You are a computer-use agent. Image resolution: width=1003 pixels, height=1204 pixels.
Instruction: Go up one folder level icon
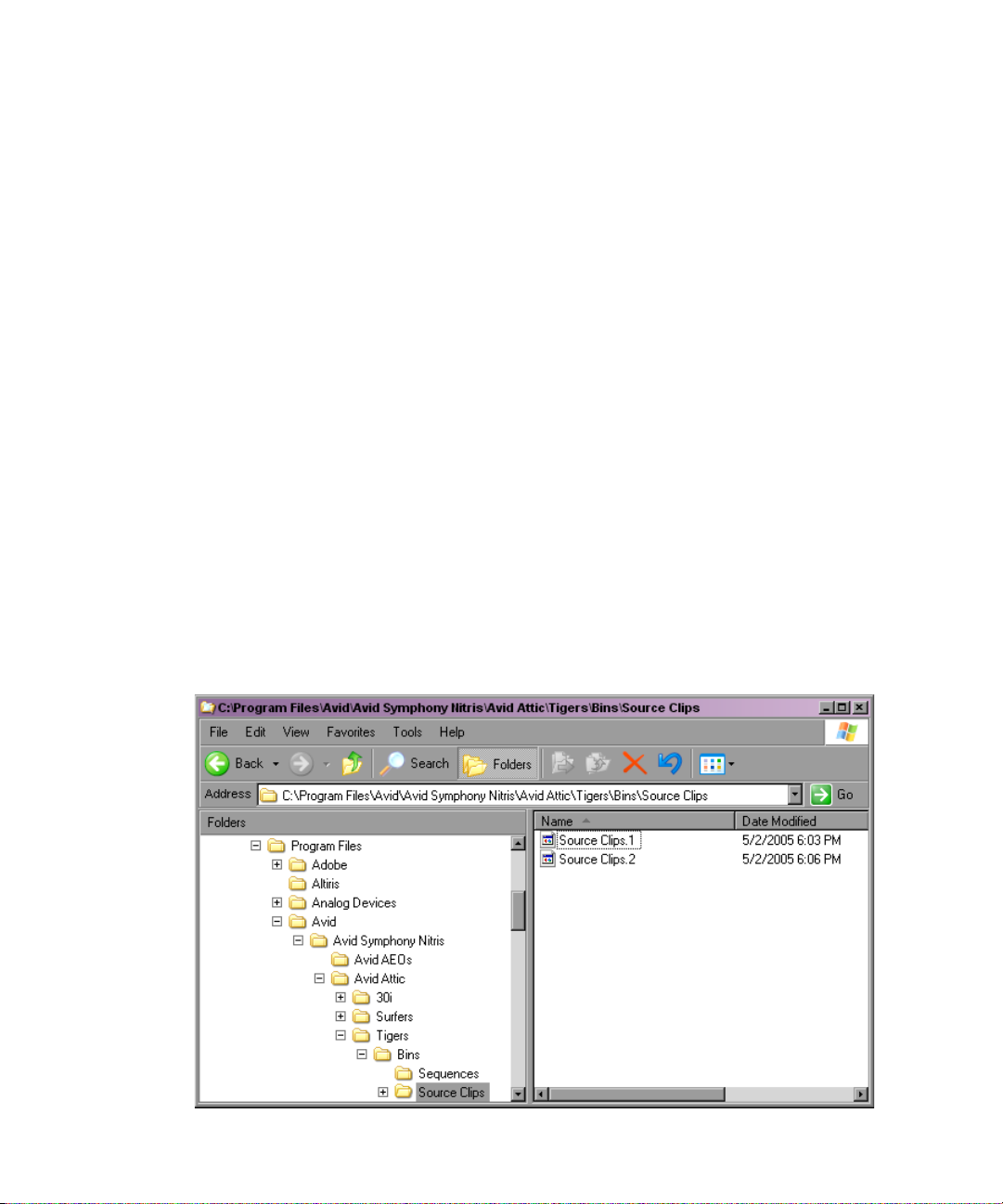click(352, 763)
